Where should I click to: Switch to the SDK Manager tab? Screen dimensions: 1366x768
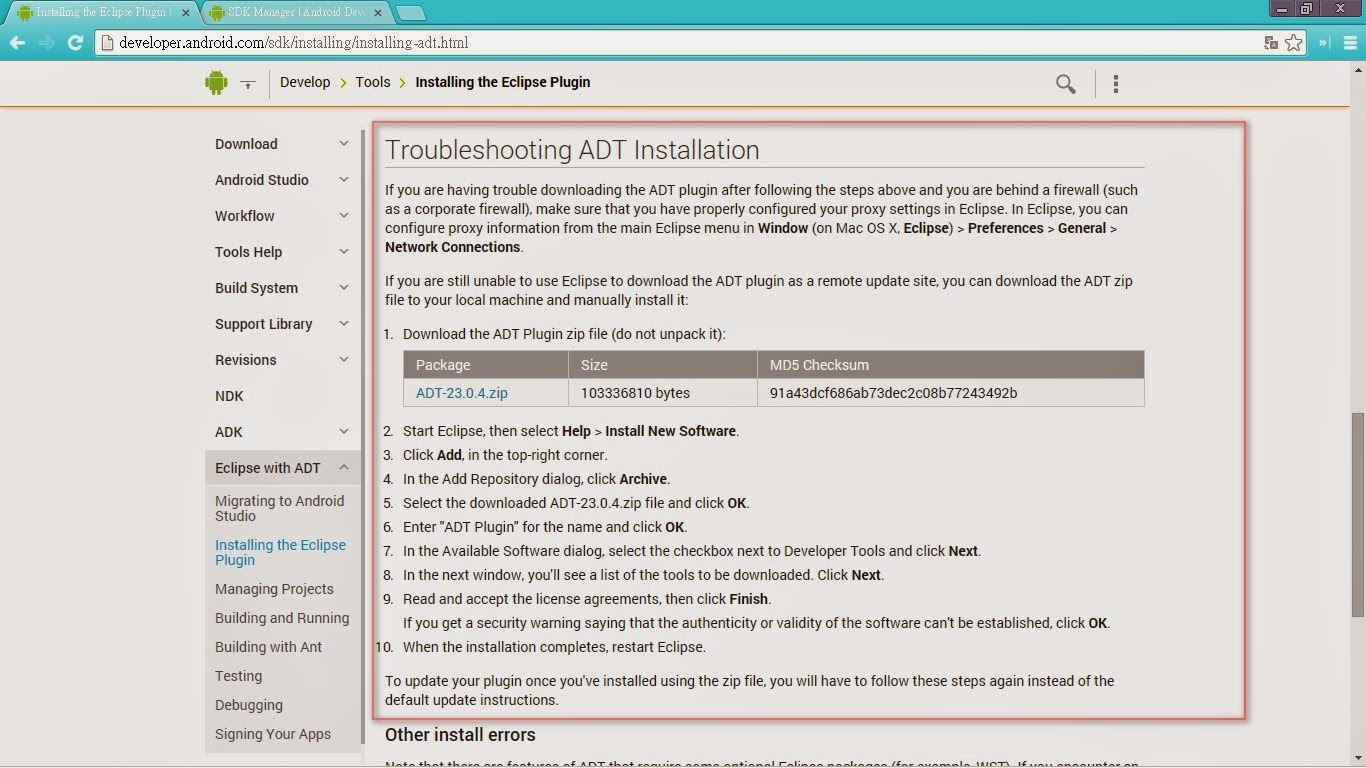click(x=295, y=13)
